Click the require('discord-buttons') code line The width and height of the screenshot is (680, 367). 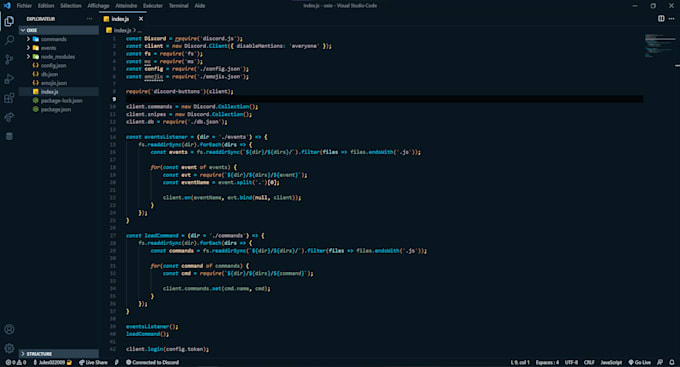click(x=180, y=92)
